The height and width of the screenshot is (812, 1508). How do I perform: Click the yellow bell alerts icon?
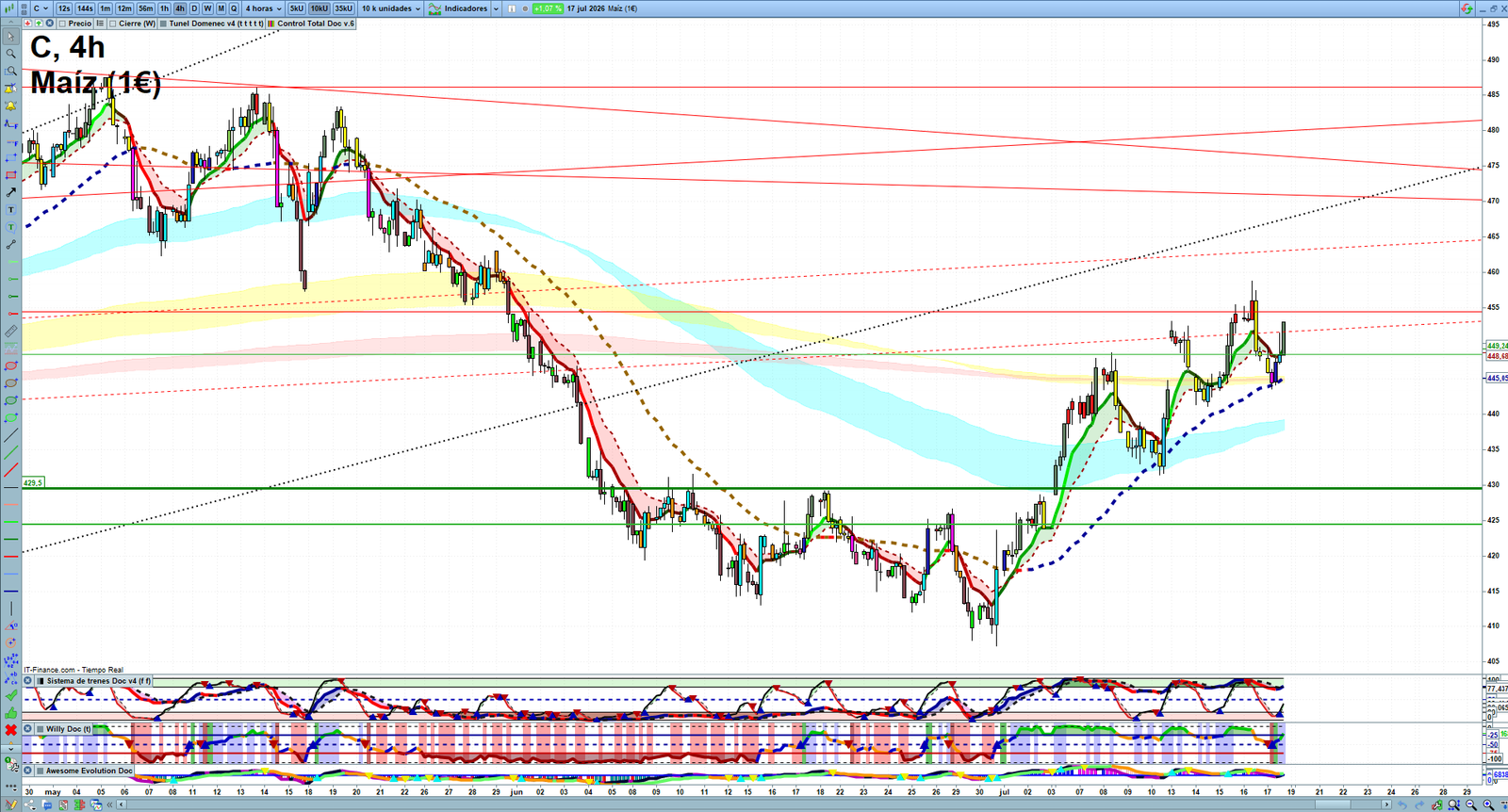point(11,106)
